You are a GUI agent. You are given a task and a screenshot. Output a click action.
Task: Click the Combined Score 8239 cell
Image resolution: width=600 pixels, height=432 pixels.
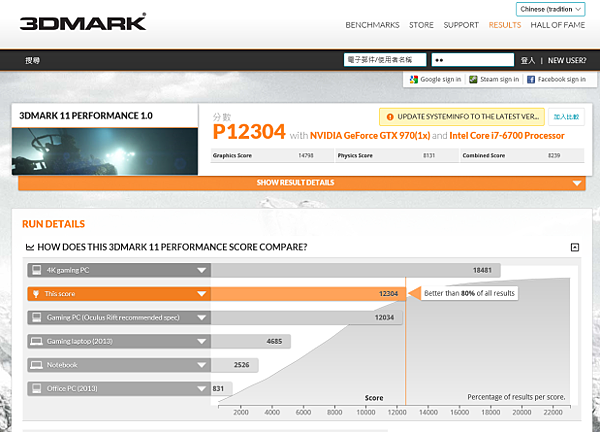pos(522,155)
